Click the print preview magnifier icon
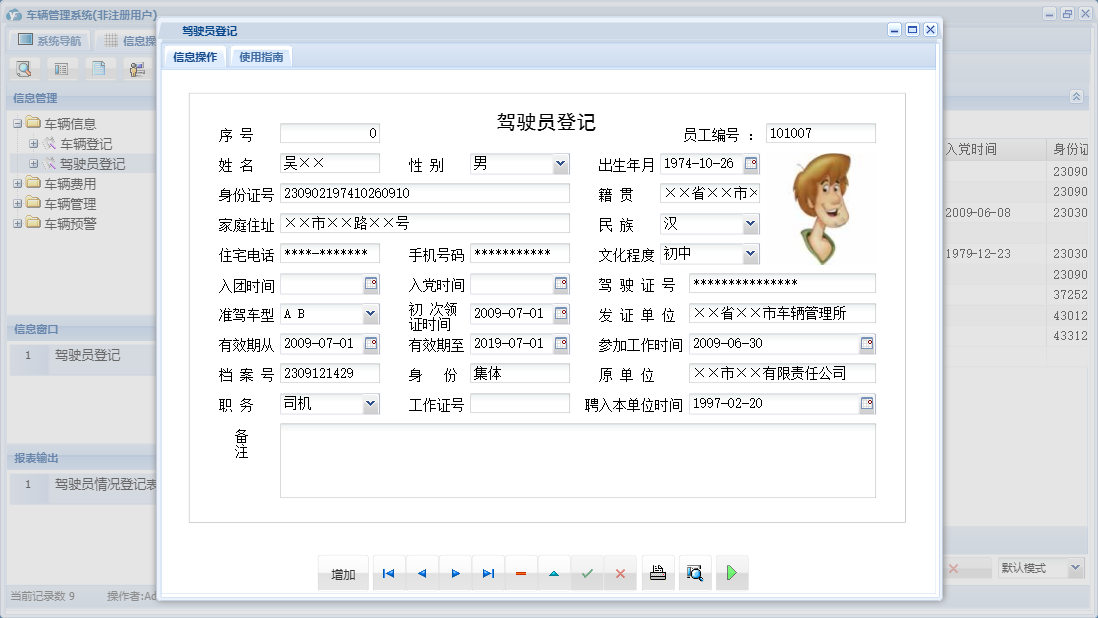Image resolution: width=1098 pixels, height=618 pixels. coord(694,572)
